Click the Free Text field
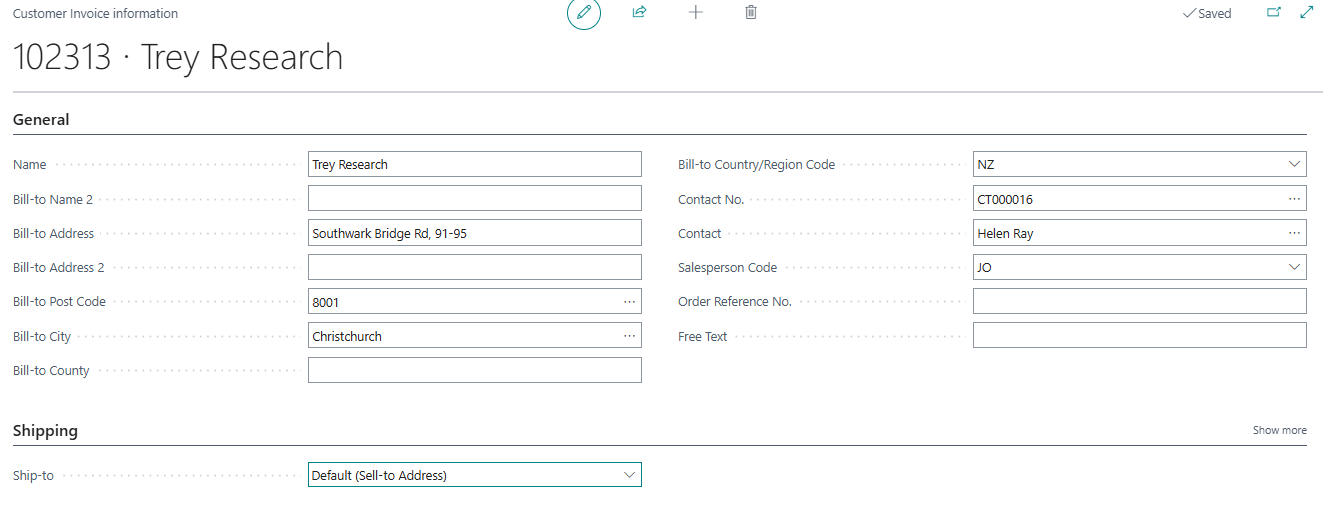Image resolution: width=1338 pixels, height=527 pixels. [x=1140, y=336]
